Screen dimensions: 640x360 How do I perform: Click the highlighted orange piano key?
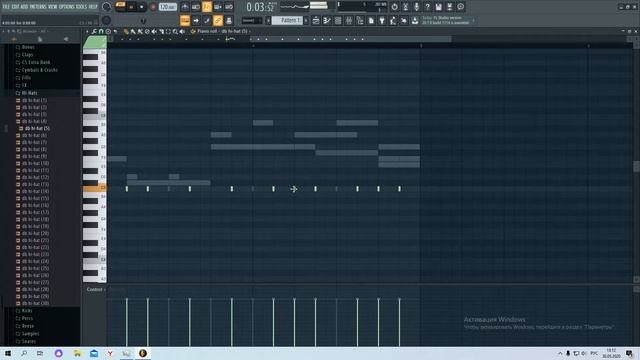pyautogui.click(x=95, y=188)
